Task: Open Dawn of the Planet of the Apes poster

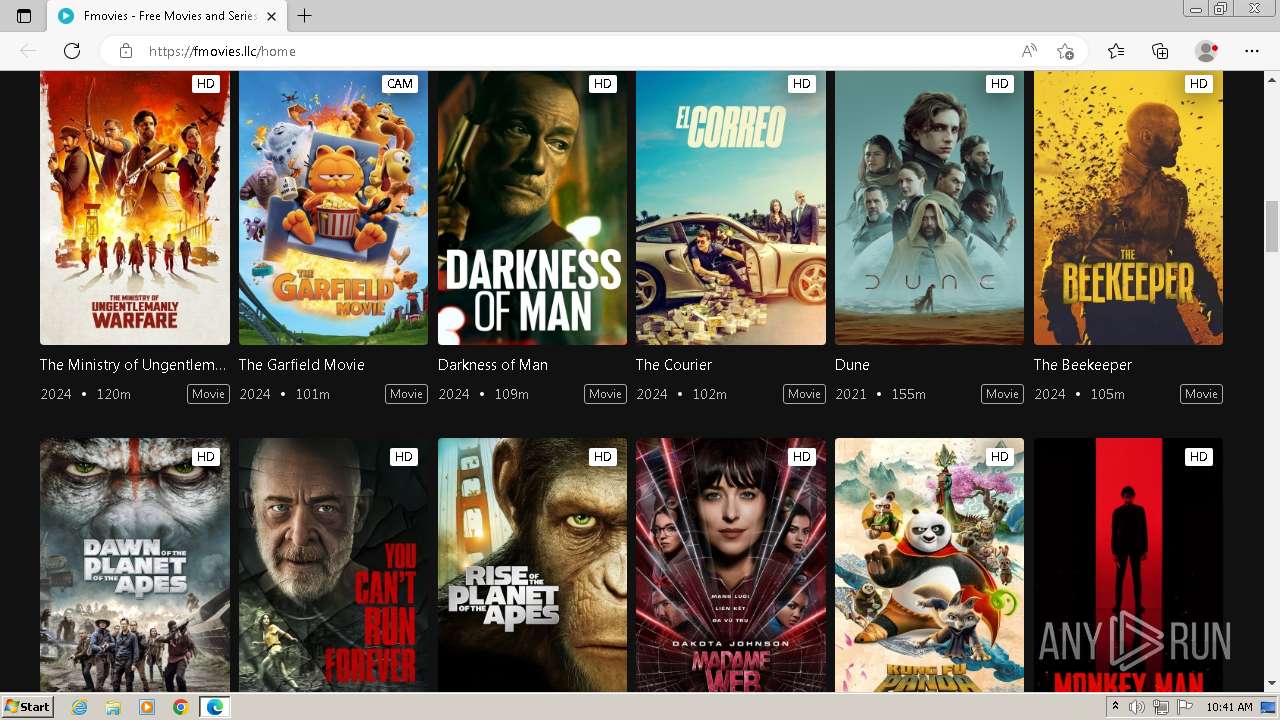Action: (135, 565)
